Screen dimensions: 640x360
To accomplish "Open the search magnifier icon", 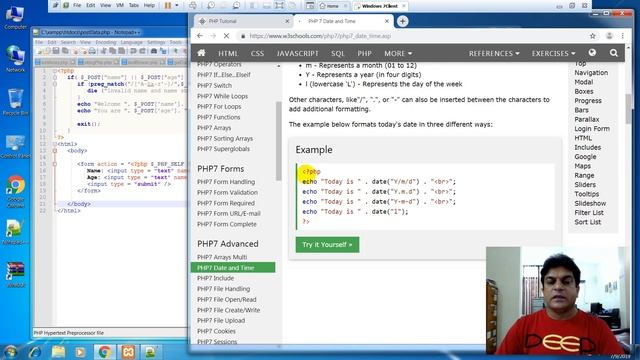I will (613, 53).
